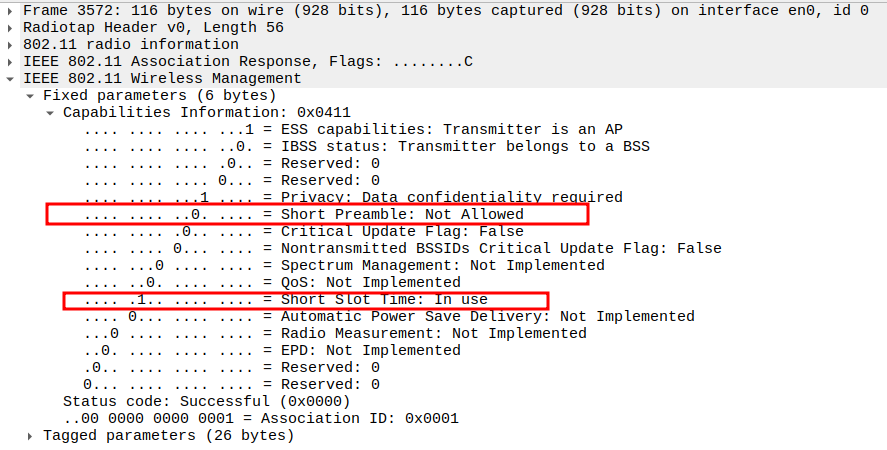This screenshot has width=887, height=450.
Task: Expand IEEE 802.11 Association Response details
Action: click(x=11, y=61)
